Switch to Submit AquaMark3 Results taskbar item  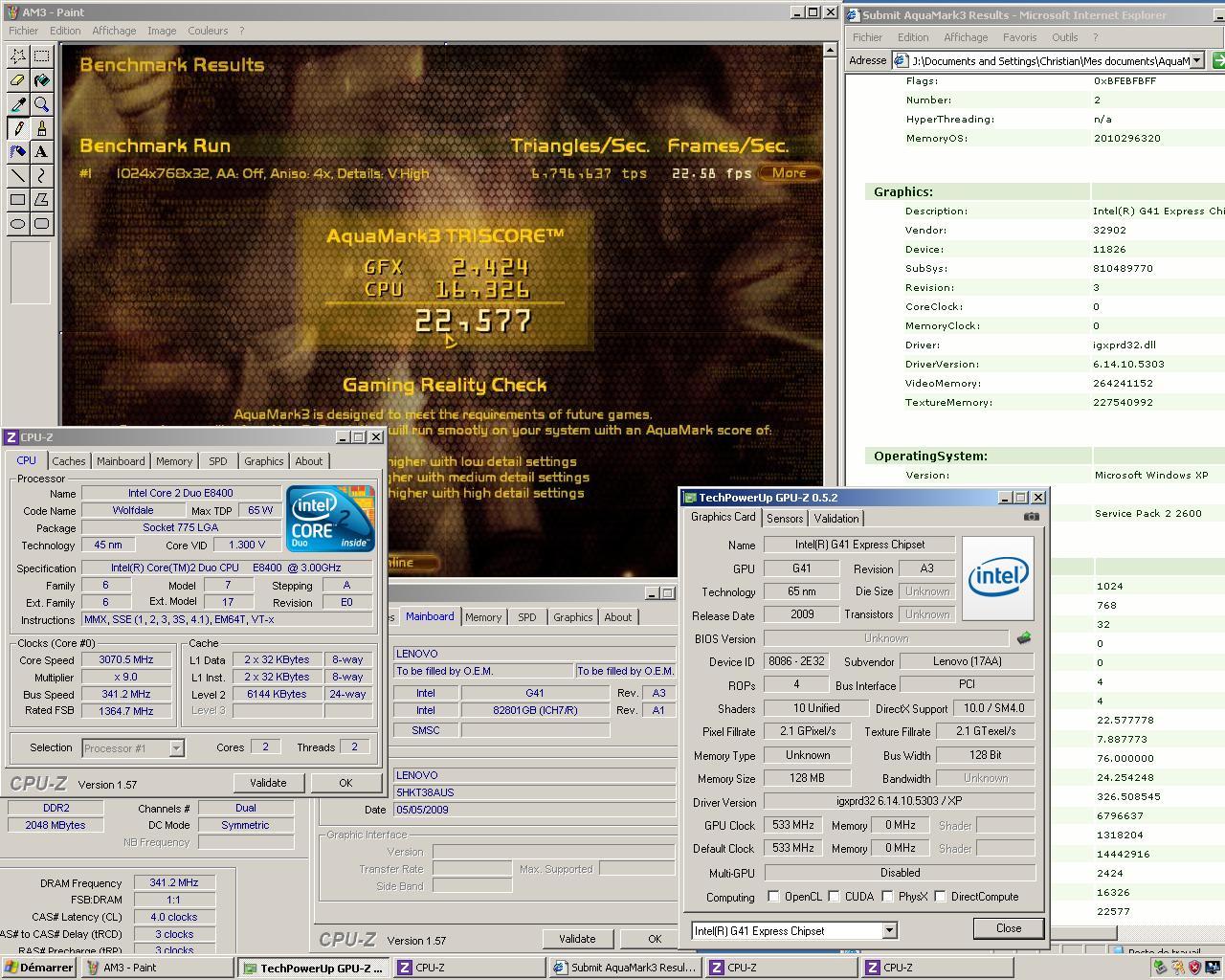tap(625, 968)
